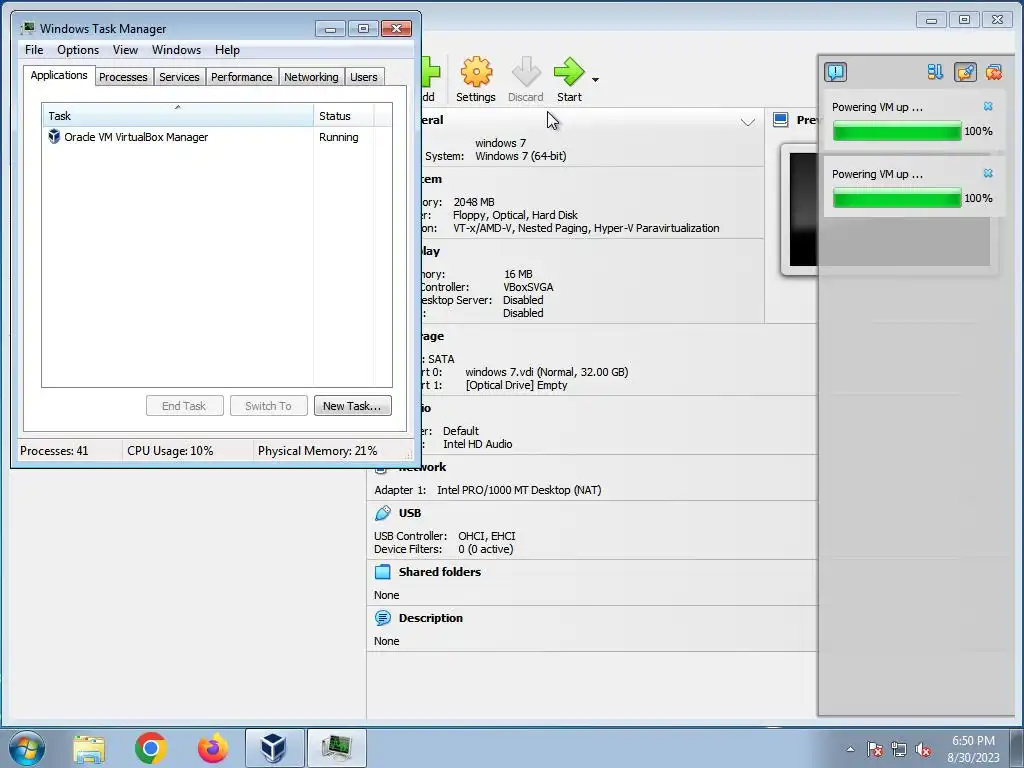Open the Windows menu in Task Manager
The image size is (1024, 768).
click(176, 50)
